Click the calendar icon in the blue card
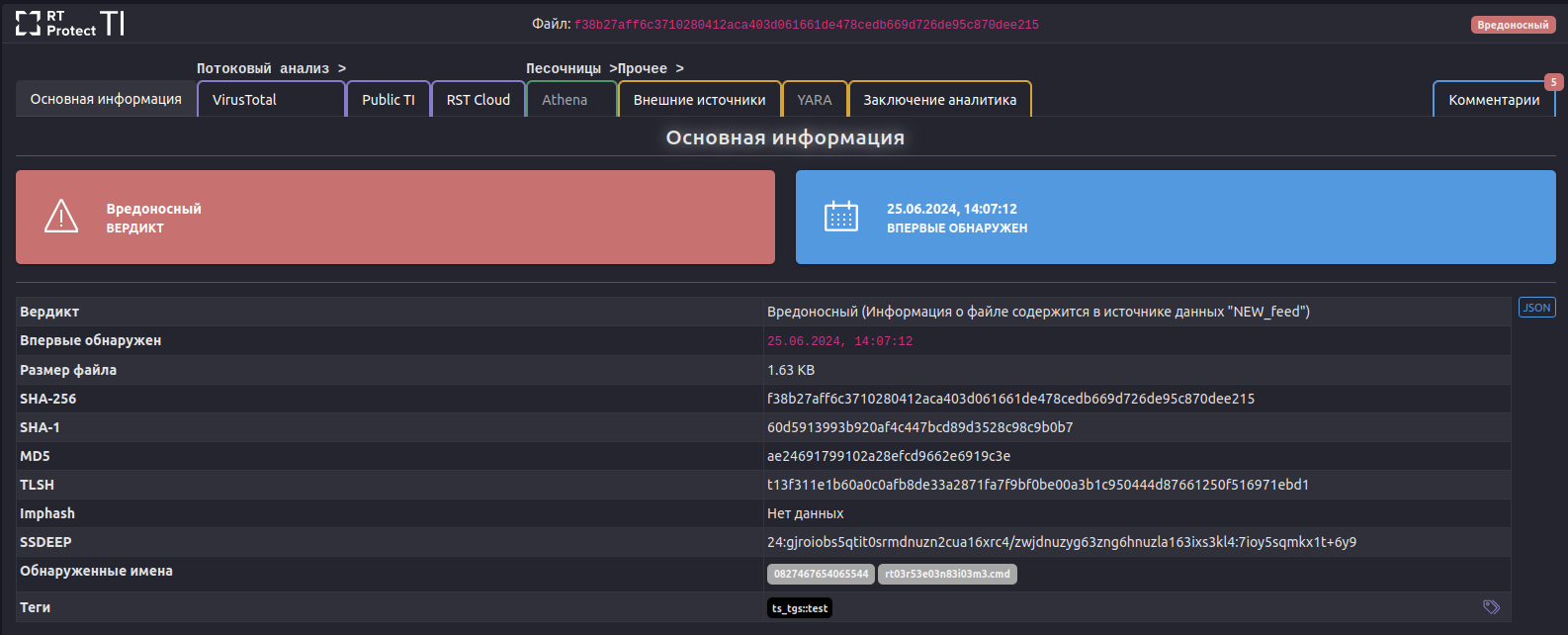 (x=841, y=216)
